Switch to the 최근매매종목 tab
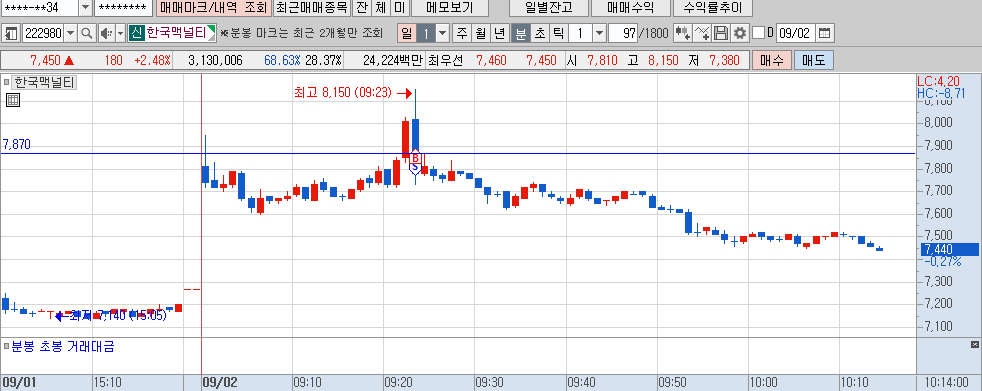 (311, 8)
